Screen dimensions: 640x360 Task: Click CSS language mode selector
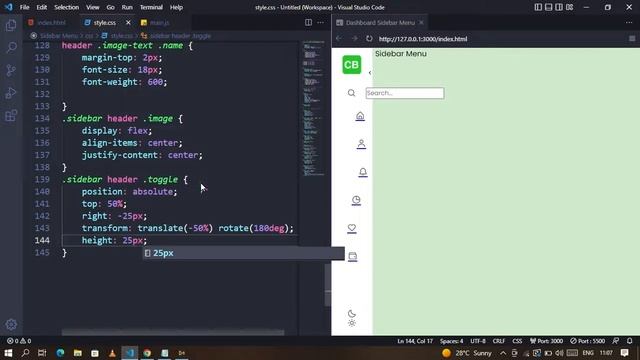point(517,341)
